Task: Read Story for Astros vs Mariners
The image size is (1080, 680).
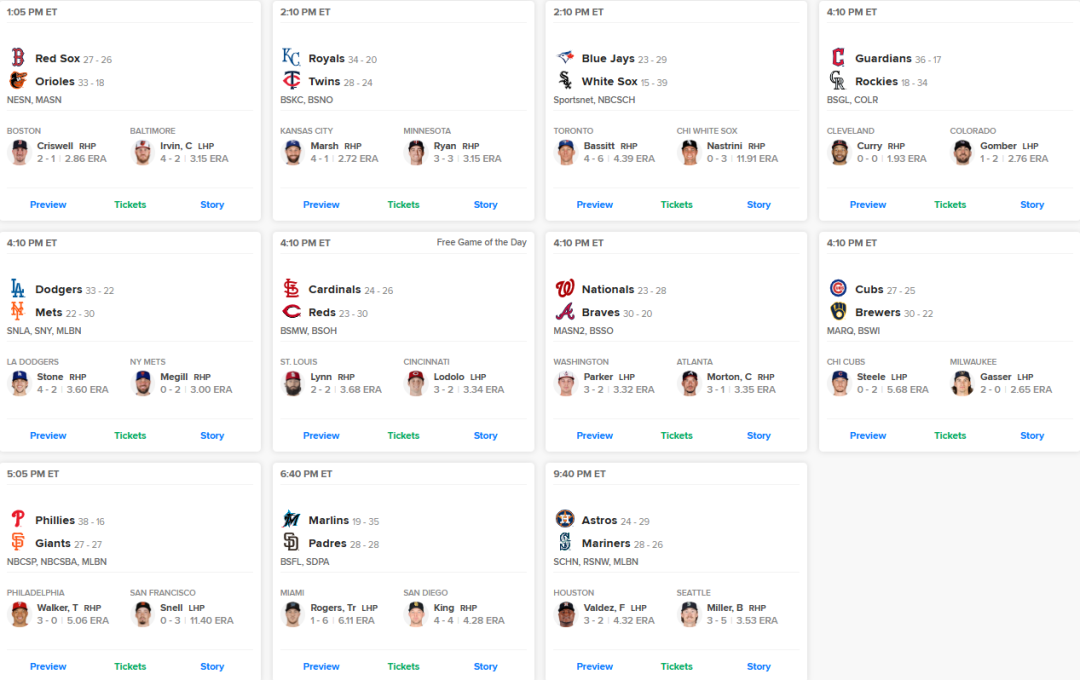Action: pos(758,666)
